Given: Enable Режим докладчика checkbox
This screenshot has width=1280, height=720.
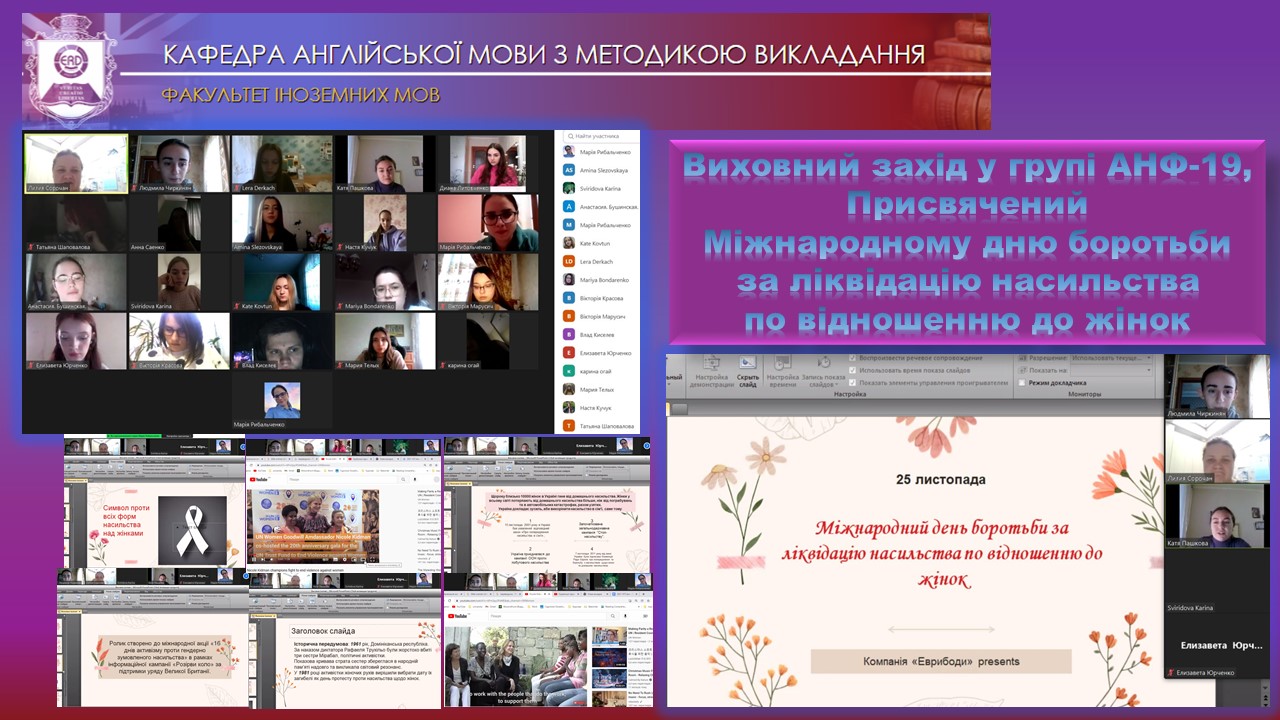Looking at the screenshot, I should pyautogui.click(x=1021, y=382).
